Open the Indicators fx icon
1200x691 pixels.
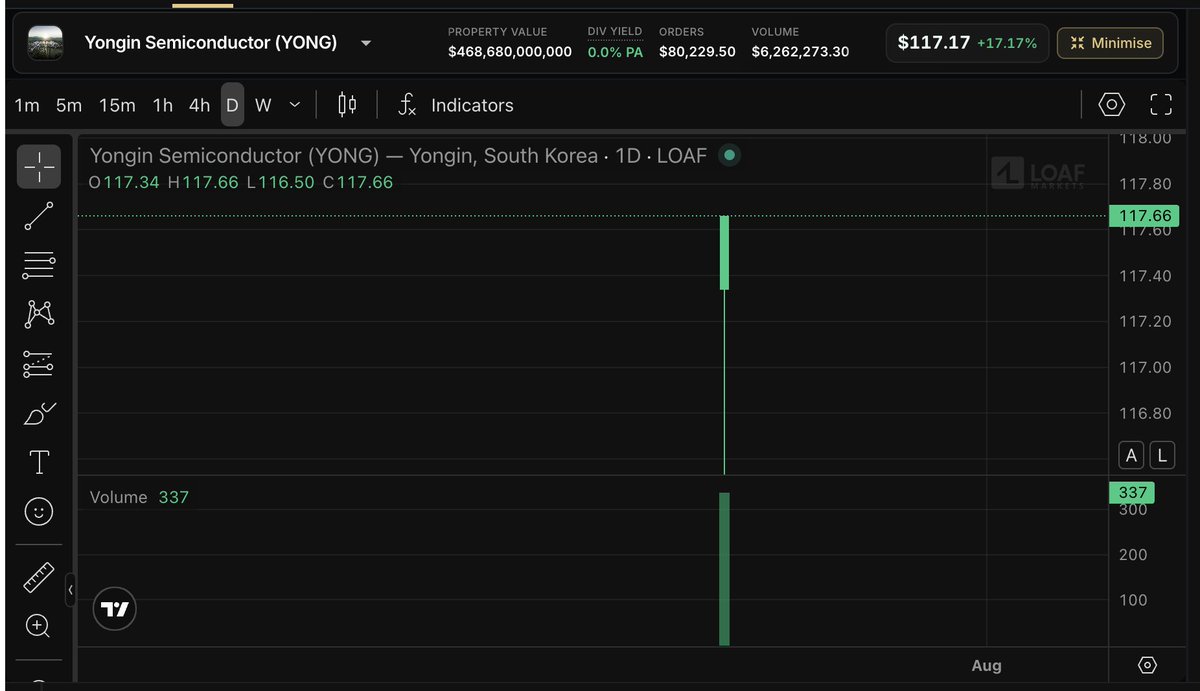pos(407,105)
